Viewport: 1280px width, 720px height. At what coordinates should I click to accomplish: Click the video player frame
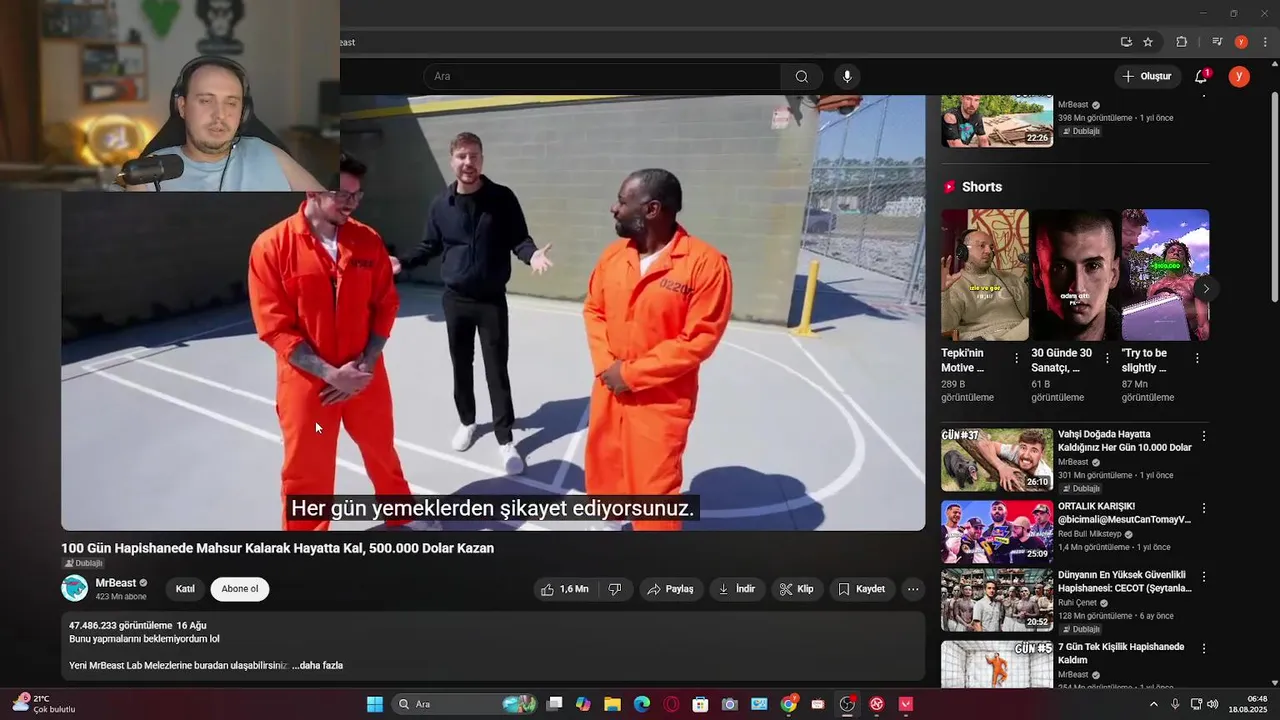(x=493, y=312)
